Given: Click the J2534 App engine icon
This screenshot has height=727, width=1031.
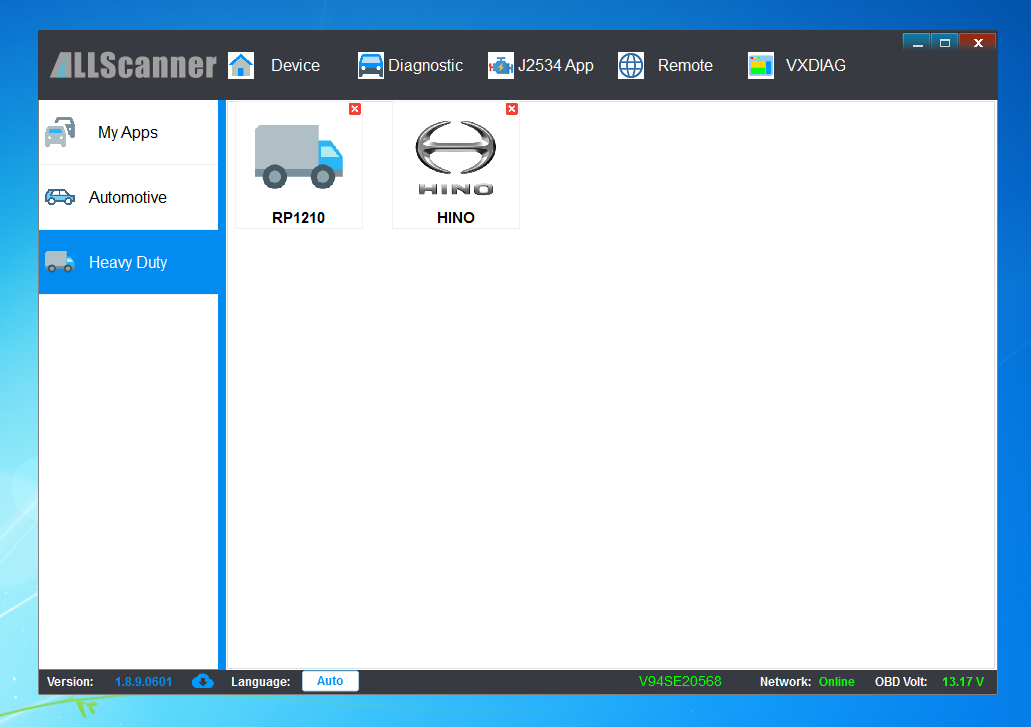Looking at the screenshot, I should 500,66.
